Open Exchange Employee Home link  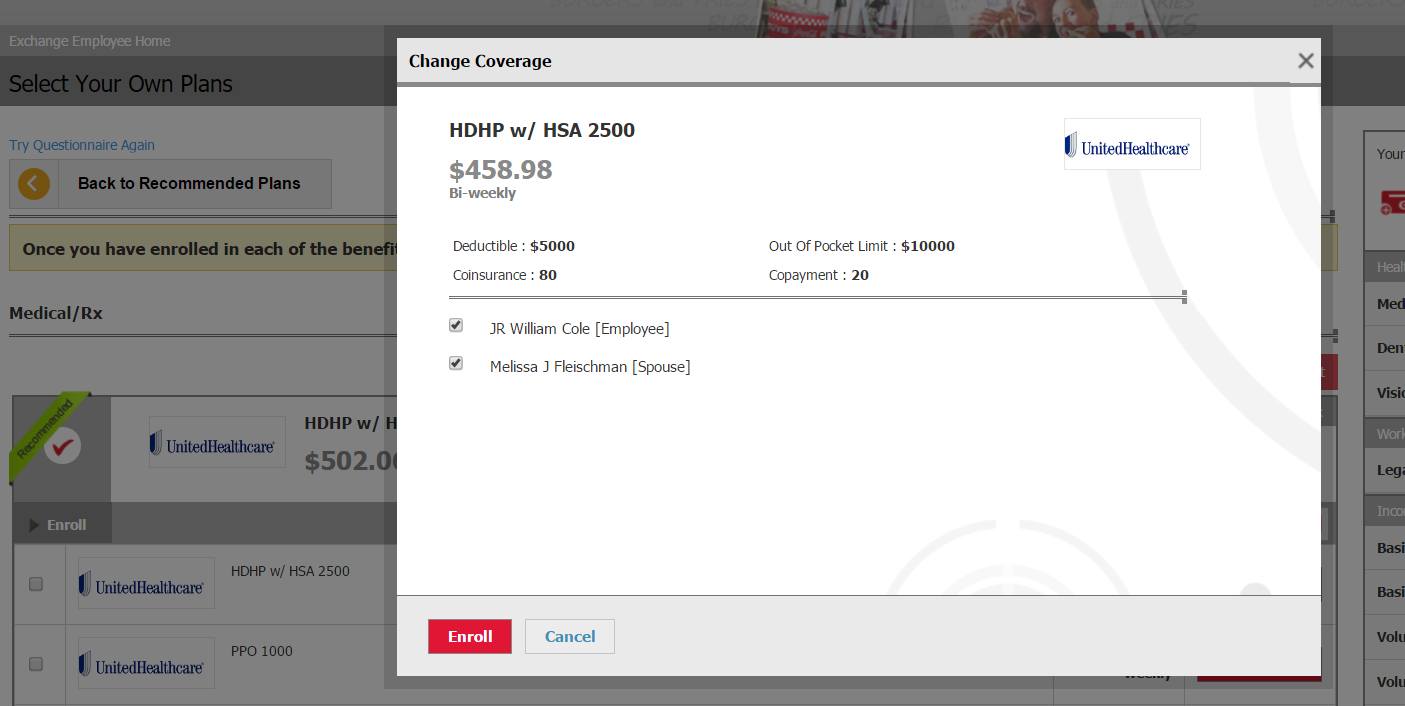(90, 42)
